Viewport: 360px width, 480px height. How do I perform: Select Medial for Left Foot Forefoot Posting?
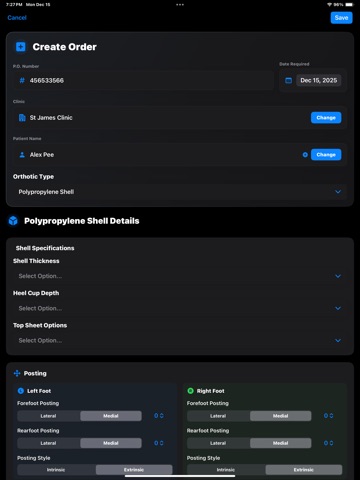(x=111, y=416)
